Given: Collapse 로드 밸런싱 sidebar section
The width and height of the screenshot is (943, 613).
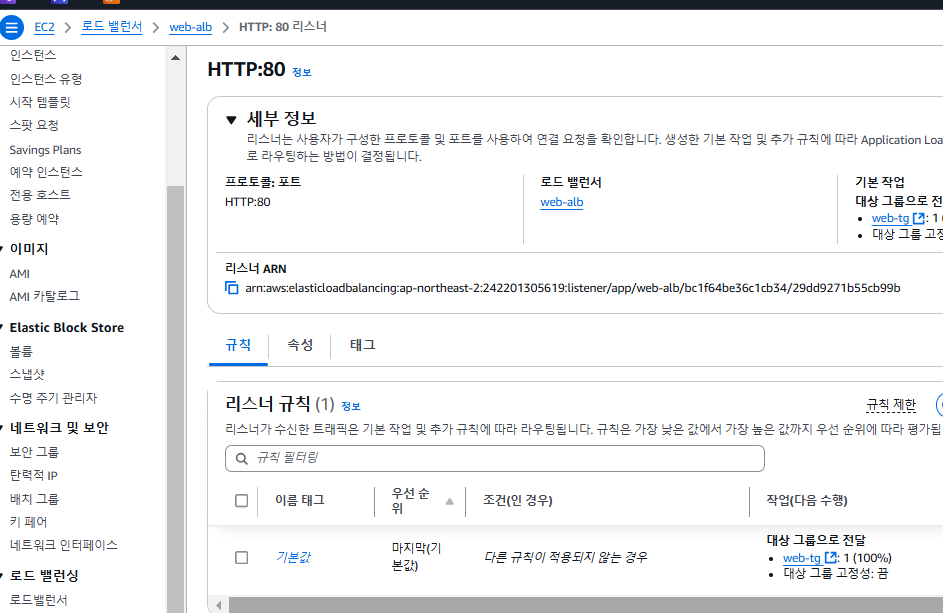Looking at the screenshot, I should tap(2, 576).
